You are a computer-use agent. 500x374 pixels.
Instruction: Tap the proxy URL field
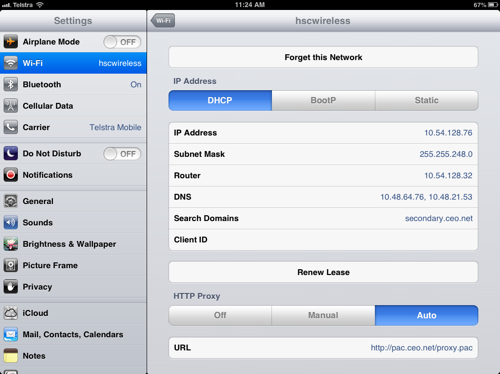323,348
